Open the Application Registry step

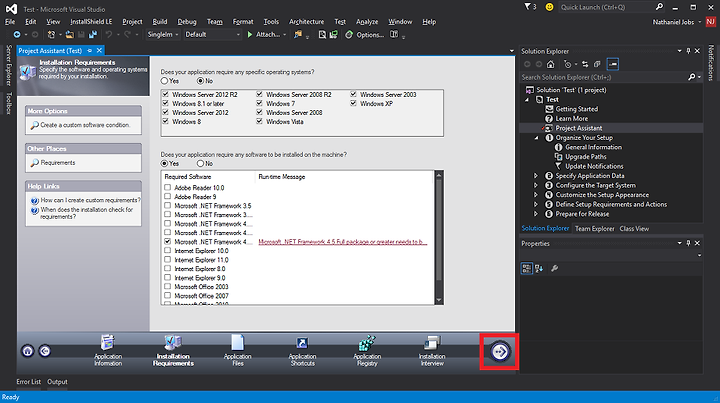coord(367,350)
